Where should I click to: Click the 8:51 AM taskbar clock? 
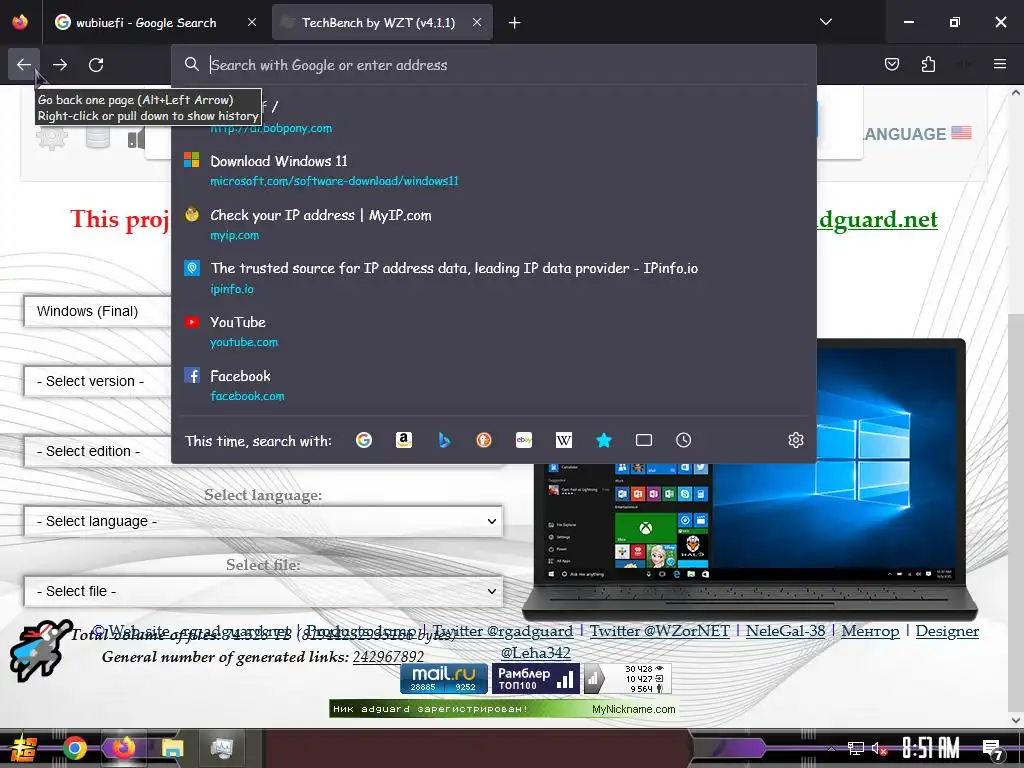[931, 748]
